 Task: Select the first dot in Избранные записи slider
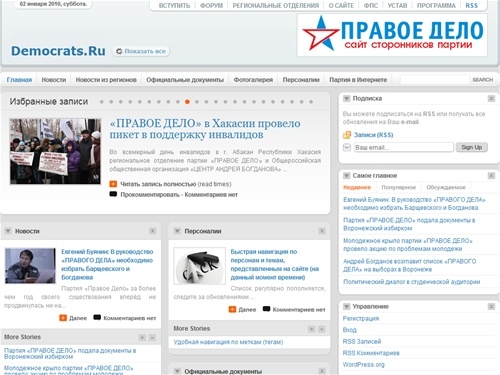[102, 102]
